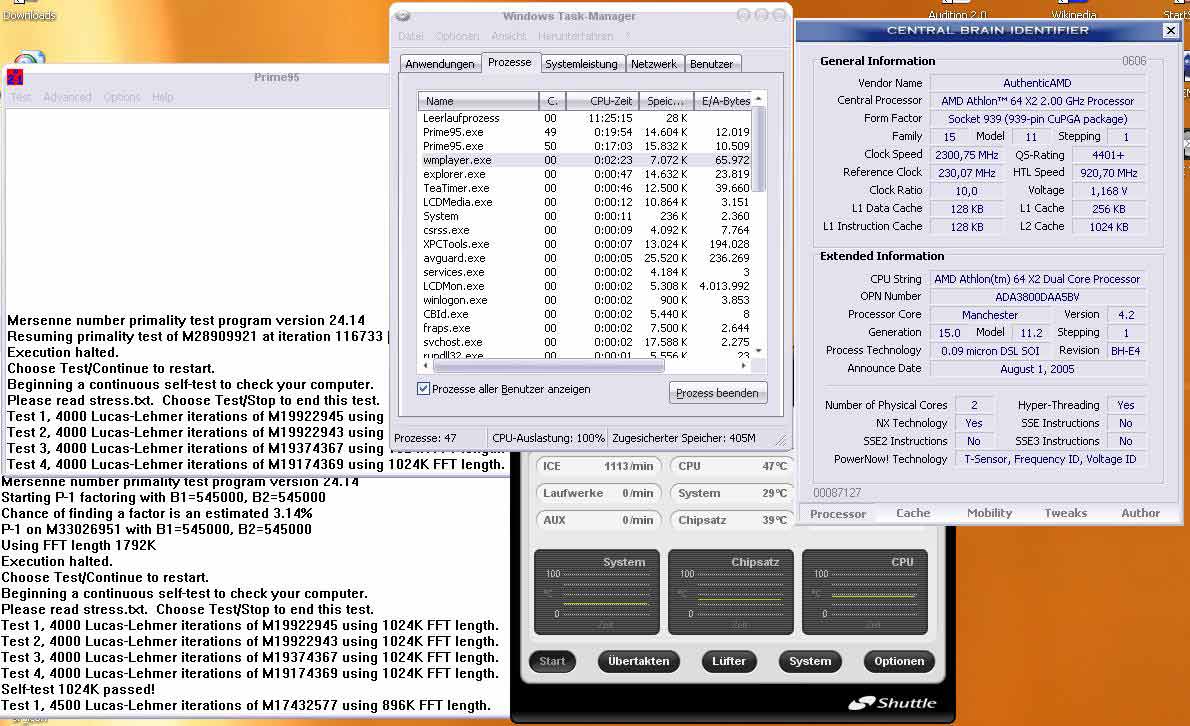Image resolution: width=1190 pixels, height=726 pixels.
Task: Click the ICE 1113/min fan reading
Action: pos(598,466)
